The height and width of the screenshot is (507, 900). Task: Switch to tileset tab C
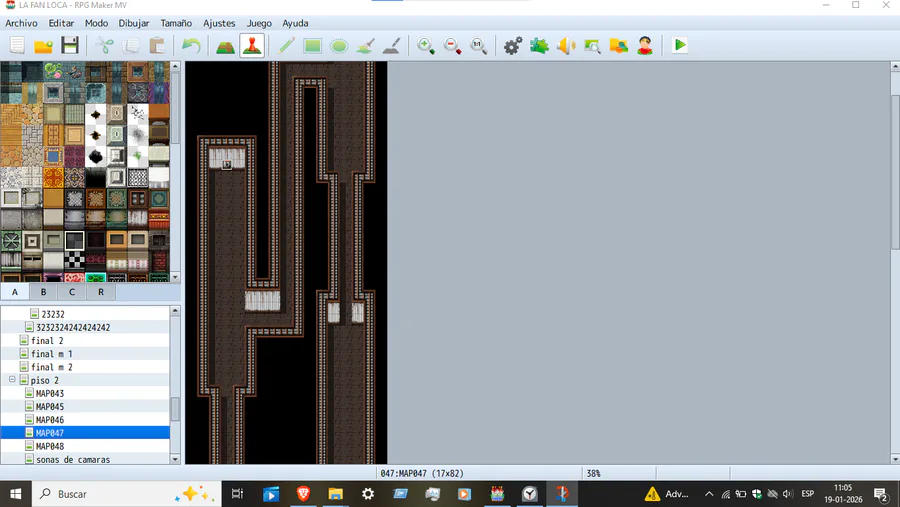click(72, 292)
